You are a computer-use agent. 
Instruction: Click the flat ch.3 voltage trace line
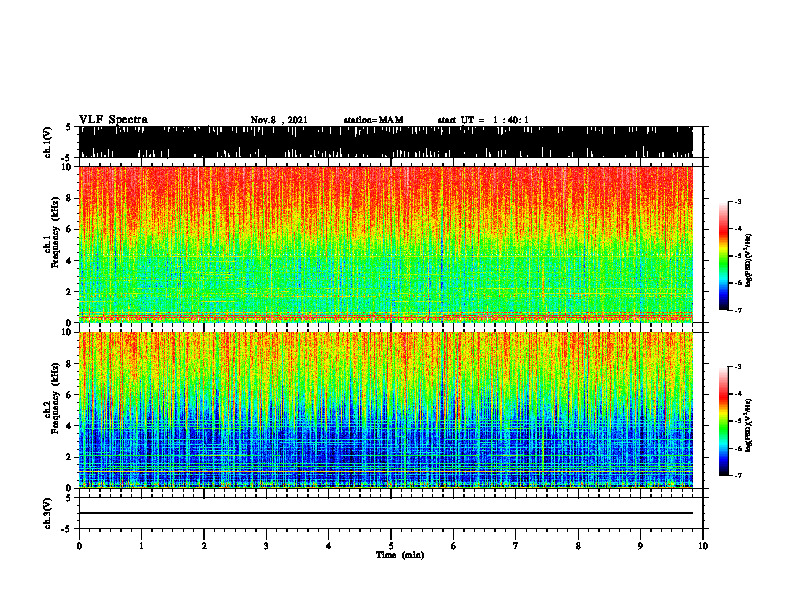(386, 513)
